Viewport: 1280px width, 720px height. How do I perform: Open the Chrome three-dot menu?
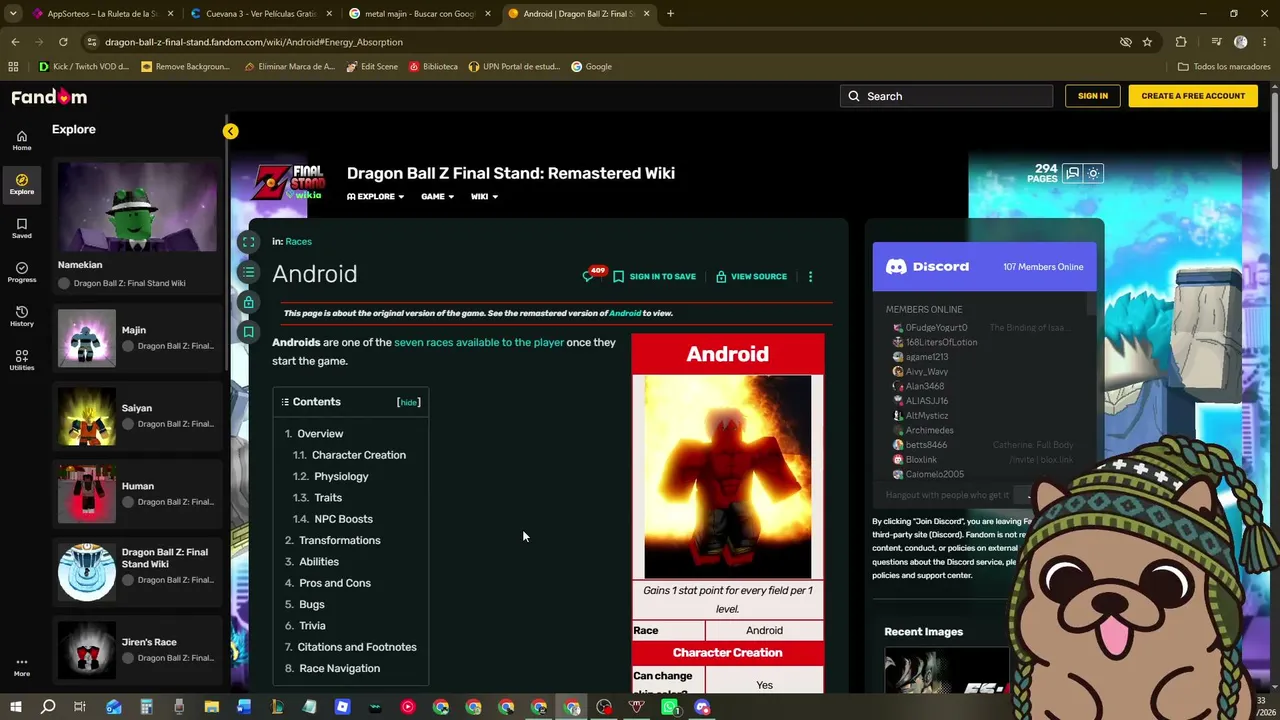1263,42
